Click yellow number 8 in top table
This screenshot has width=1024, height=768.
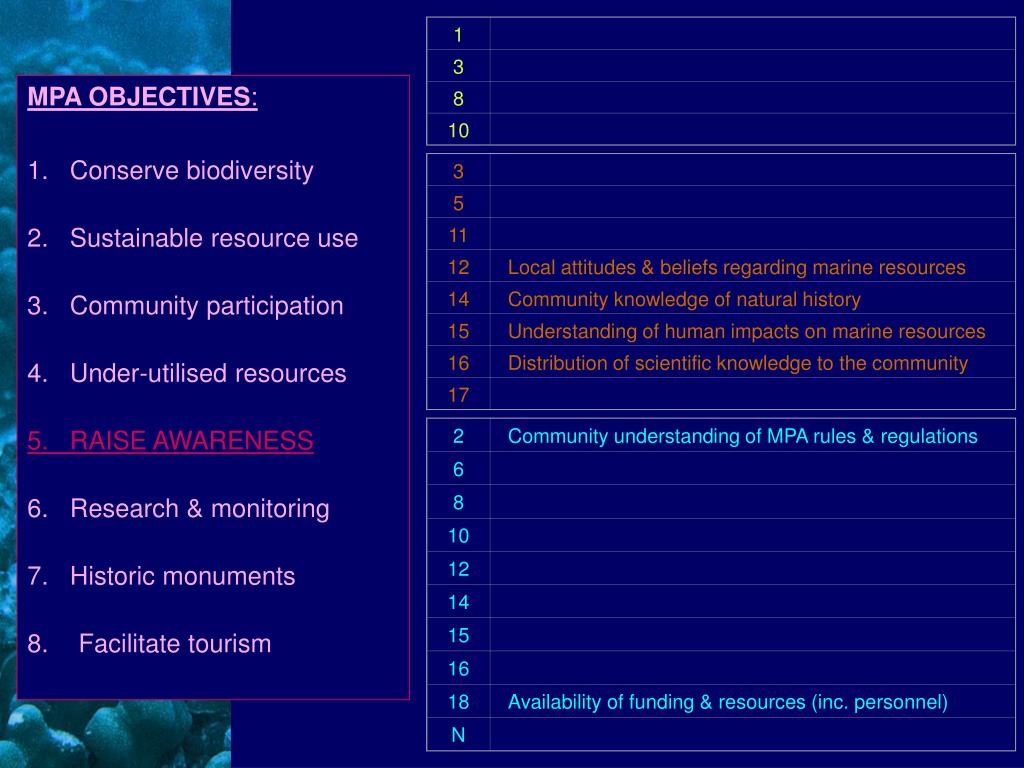[x=458, y=99]
